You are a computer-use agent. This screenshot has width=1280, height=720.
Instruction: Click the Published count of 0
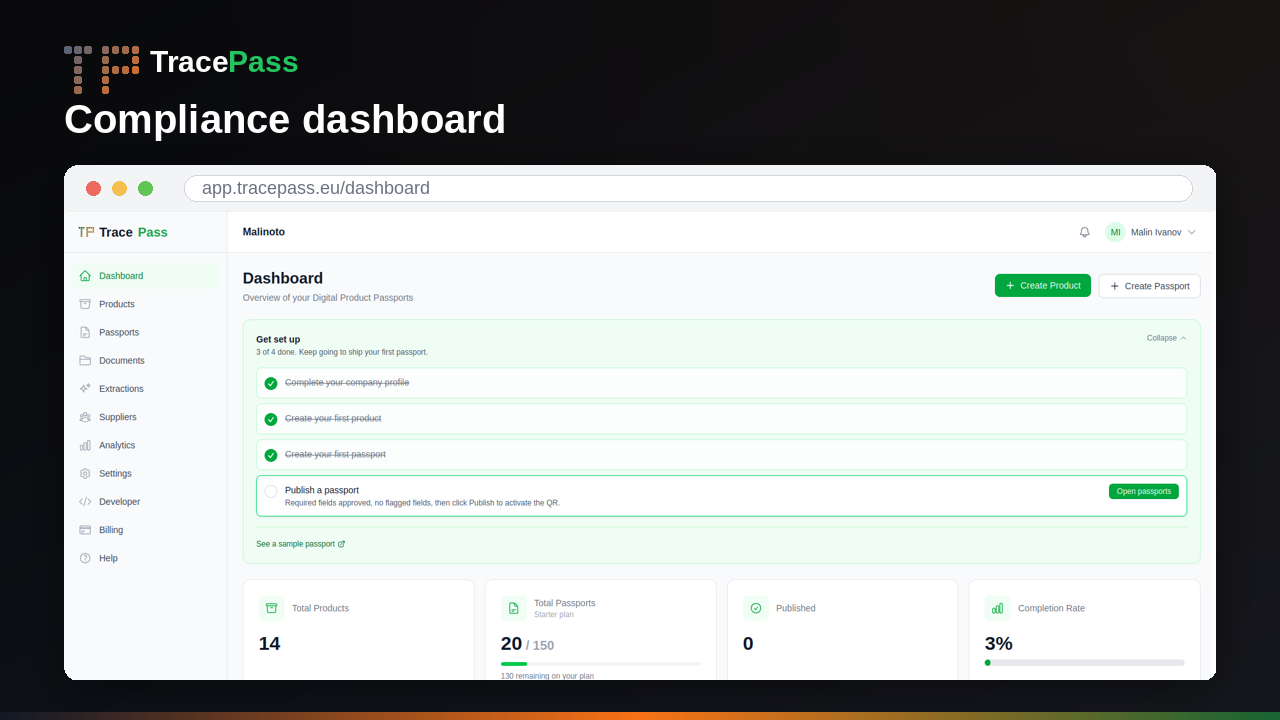[x=748, y=644]
